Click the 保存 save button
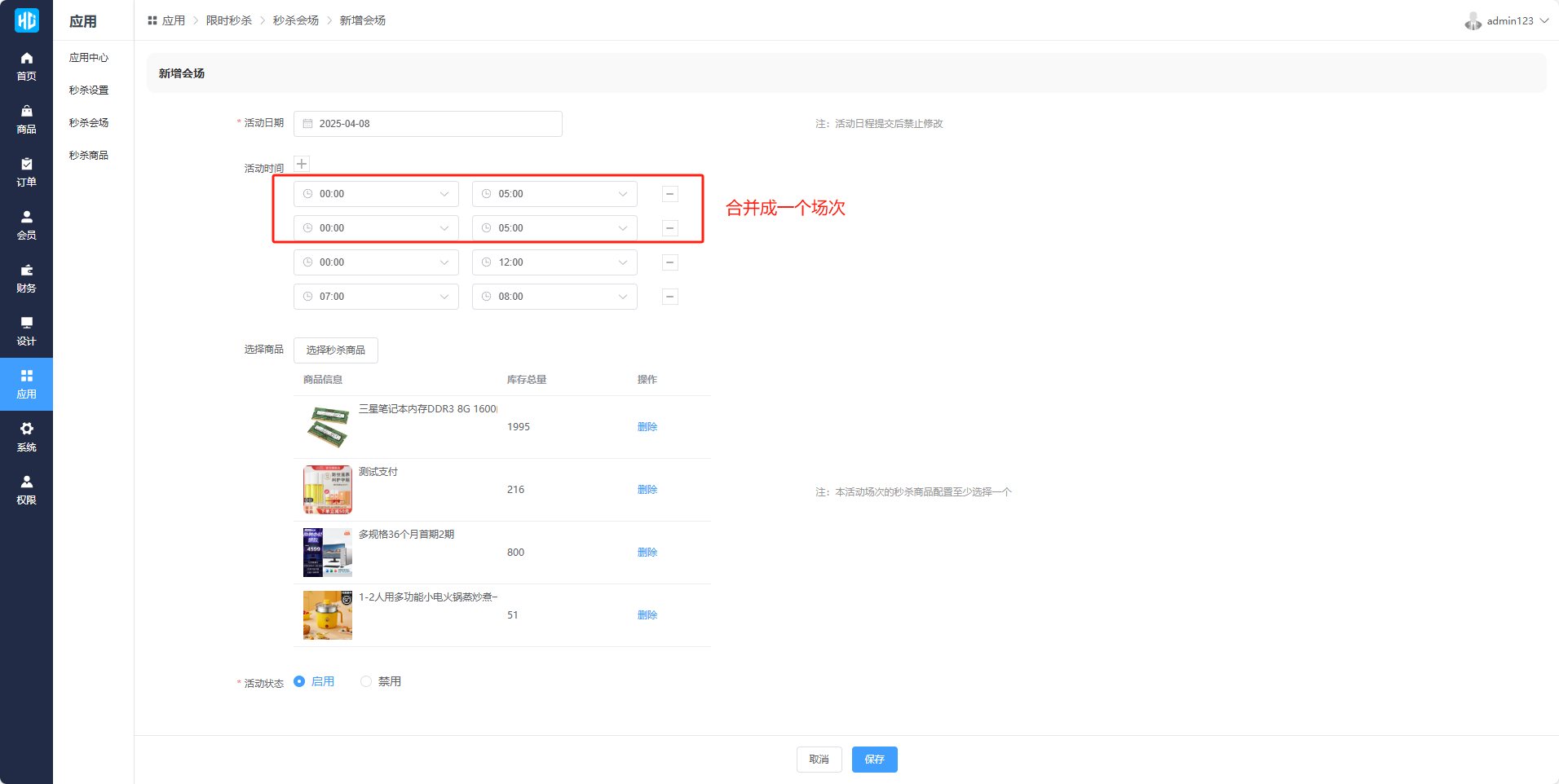 (874, 760)
